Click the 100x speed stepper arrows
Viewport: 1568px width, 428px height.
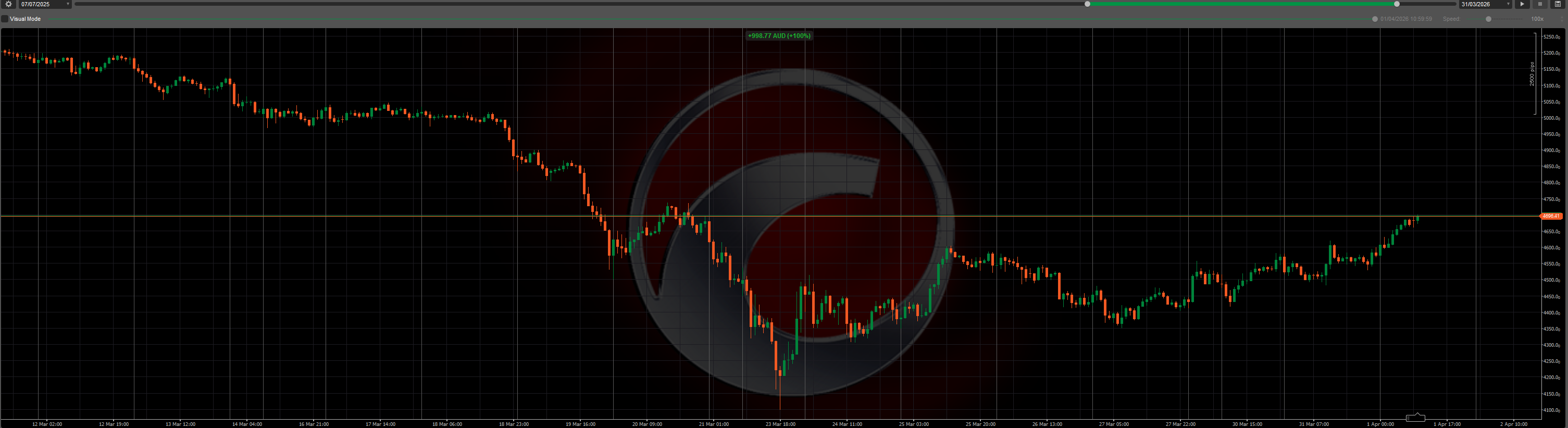[x=1562, y=19]
